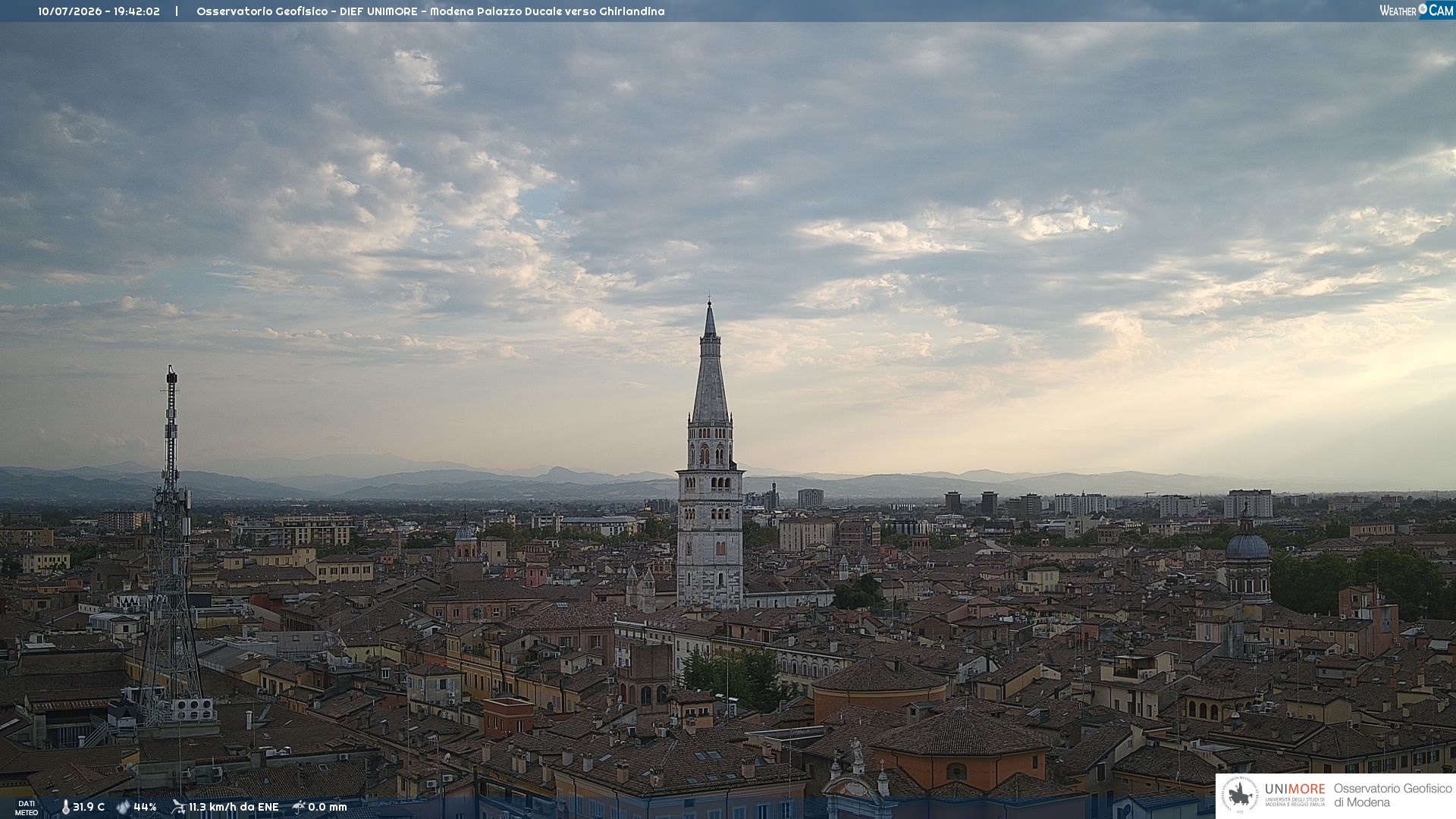
Task: Click the DATI METEO label
Action: coord(27,808)
